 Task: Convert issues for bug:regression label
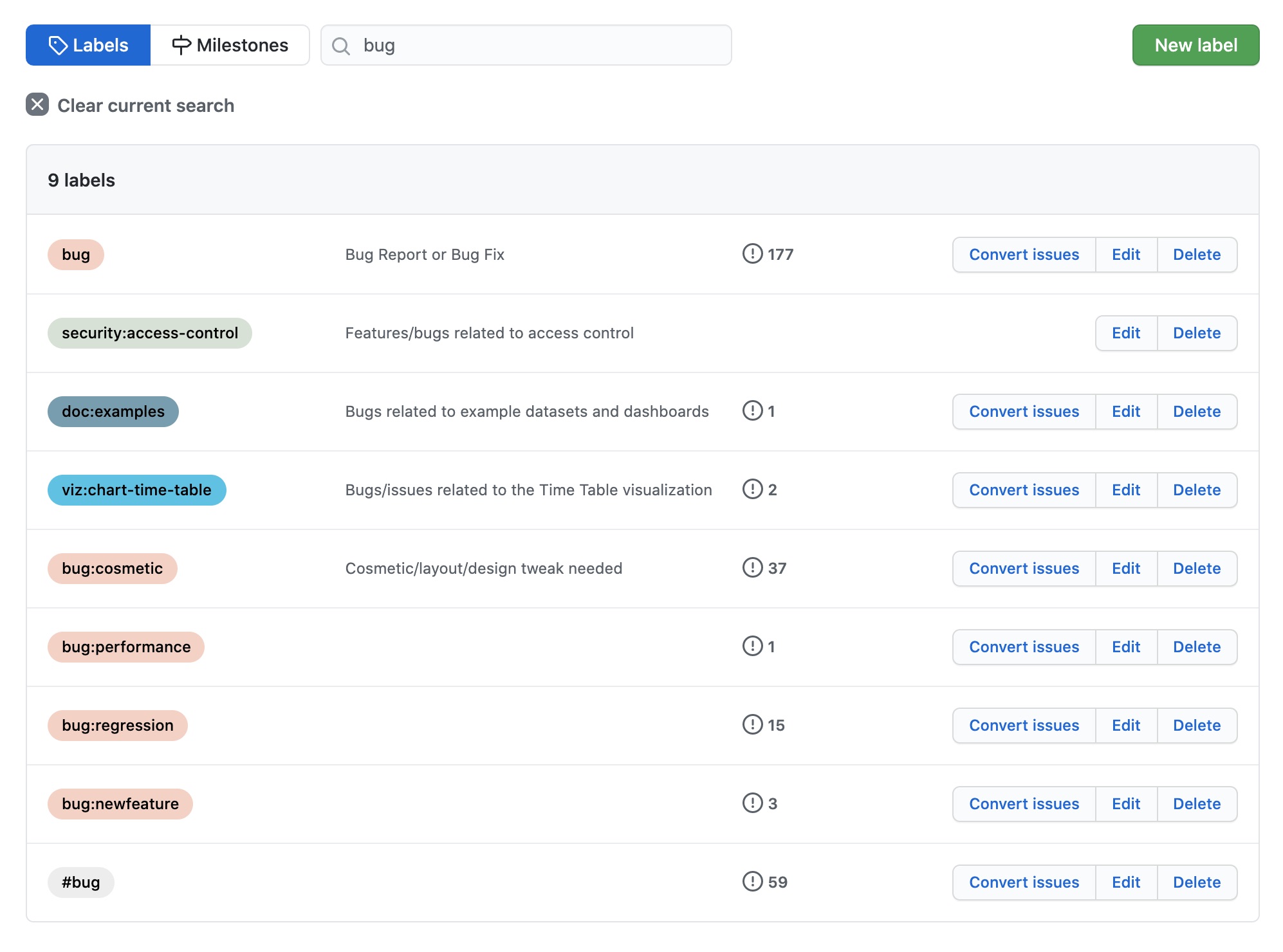1023,725
